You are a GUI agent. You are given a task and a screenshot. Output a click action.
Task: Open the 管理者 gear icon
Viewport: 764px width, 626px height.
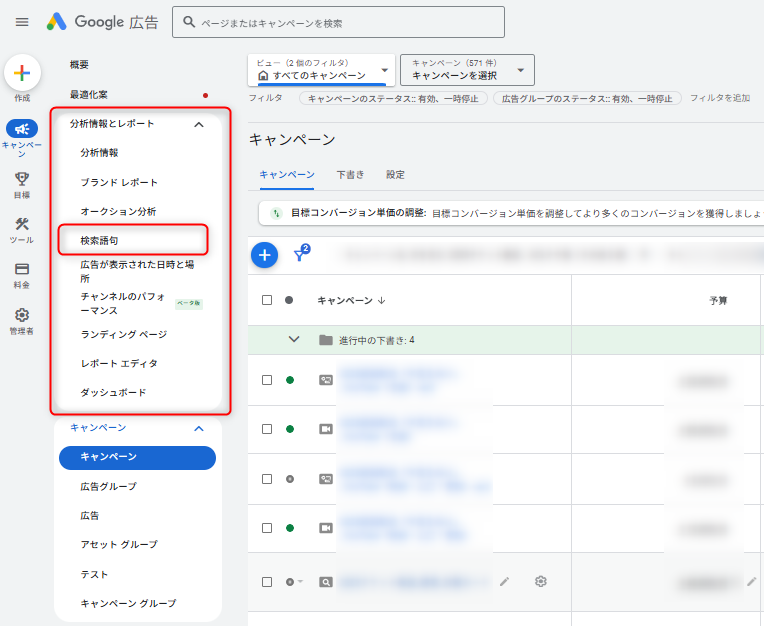tap(22, 315)
